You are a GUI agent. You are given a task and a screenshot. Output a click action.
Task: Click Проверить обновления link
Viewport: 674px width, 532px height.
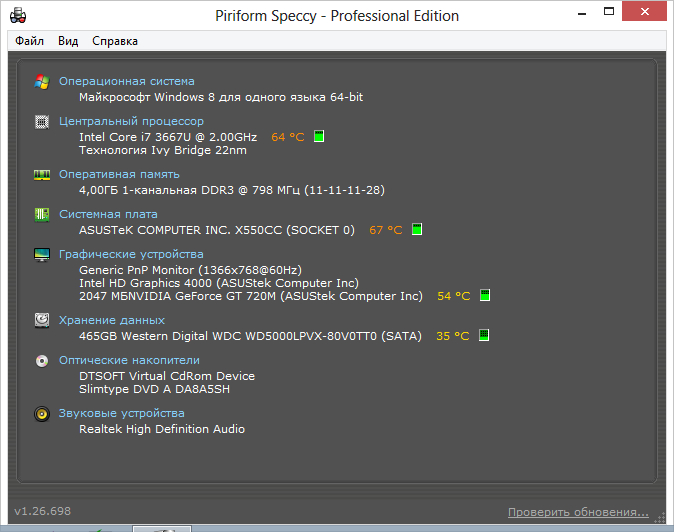click(x=578, y=512)
